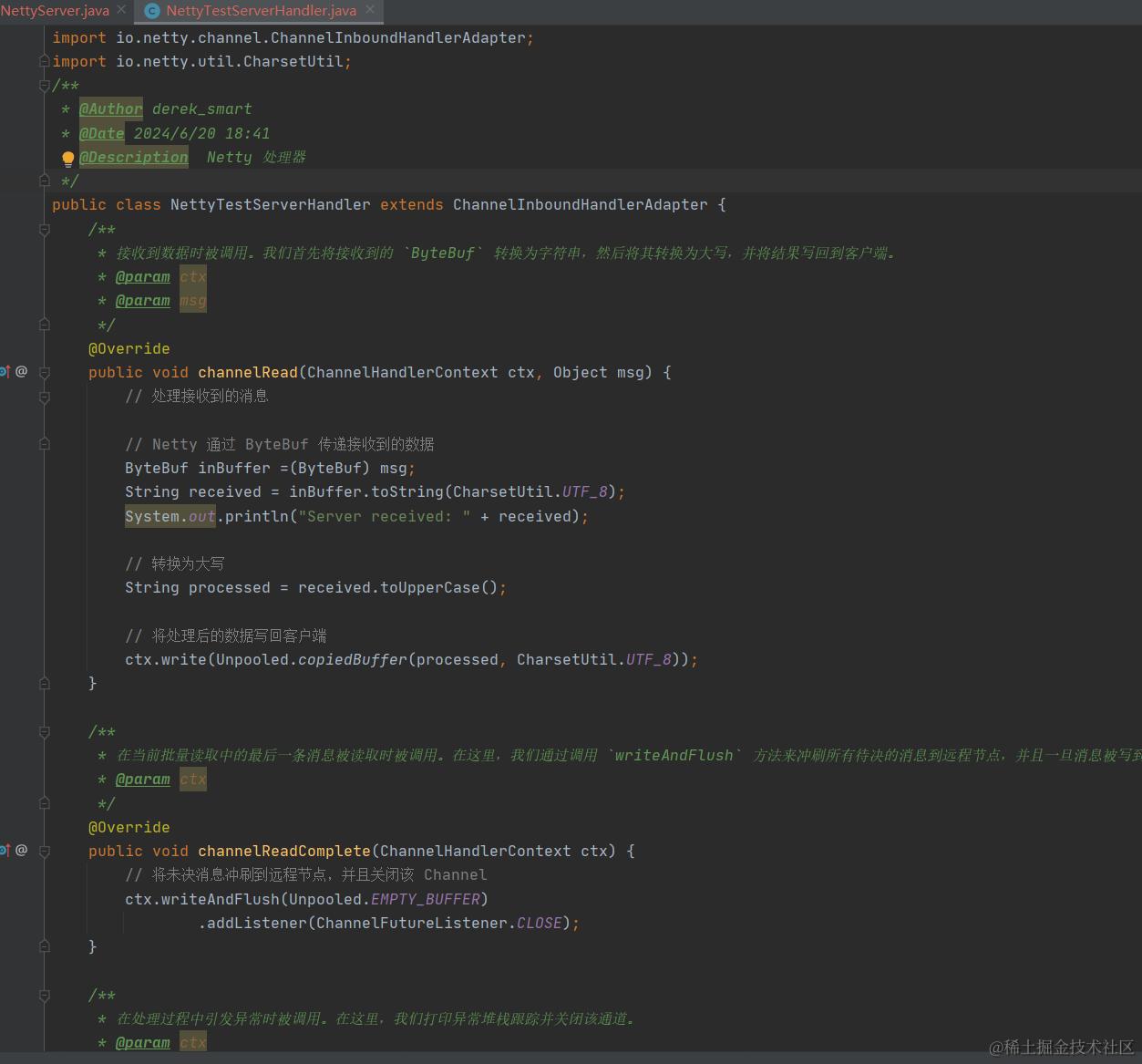The image size is (1142, 1064).
Task: Click the @param msg tag
Action: tap(143, 301)
